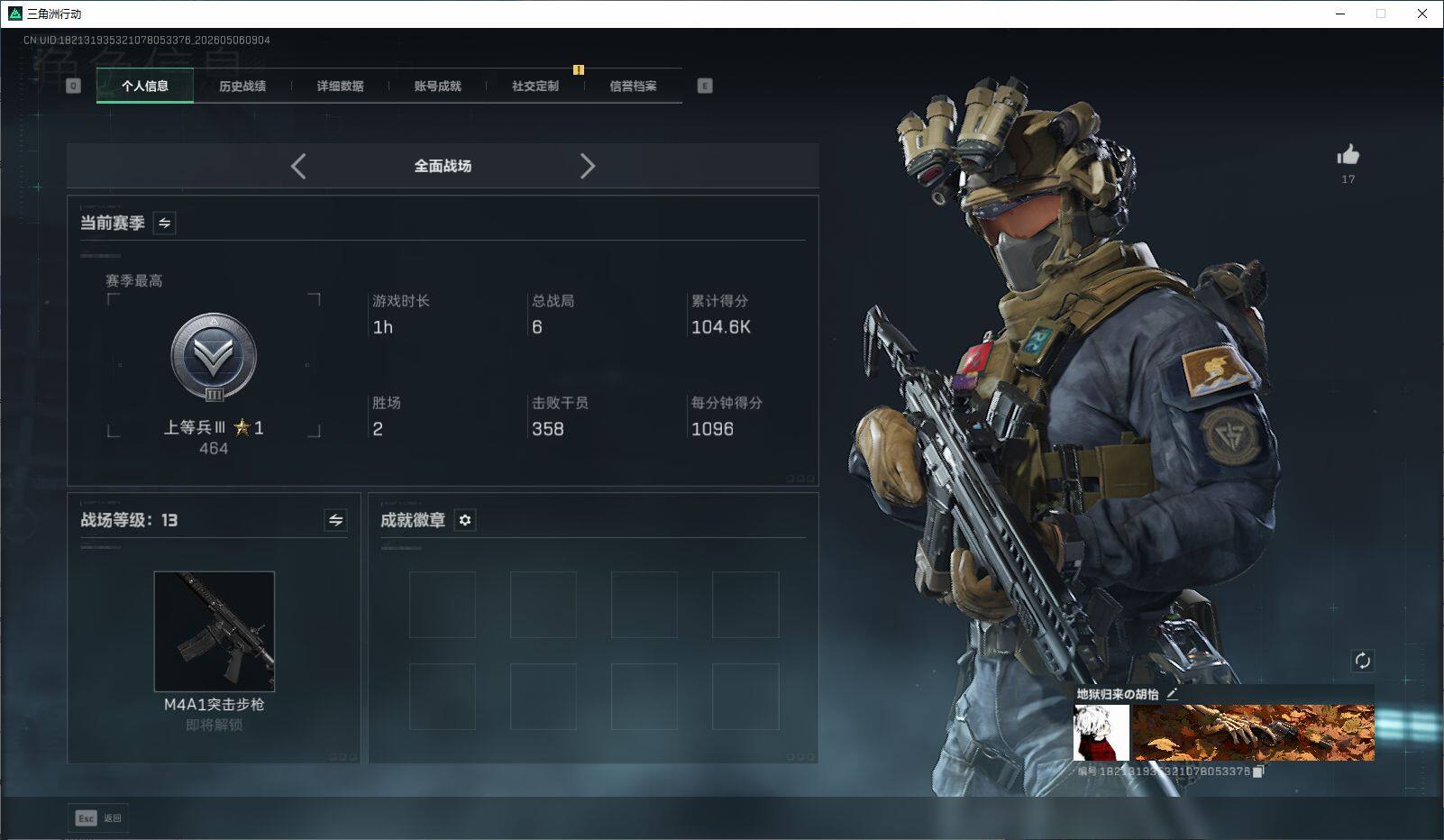Click the like count 17
This screenshot has width=1444, height=840.
[x=1348, y=179]
